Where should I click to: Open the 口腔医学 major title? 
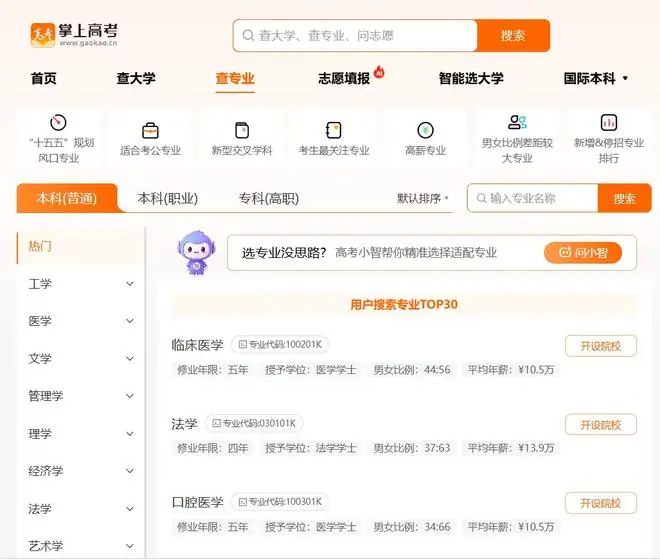[x=197, y=502]
